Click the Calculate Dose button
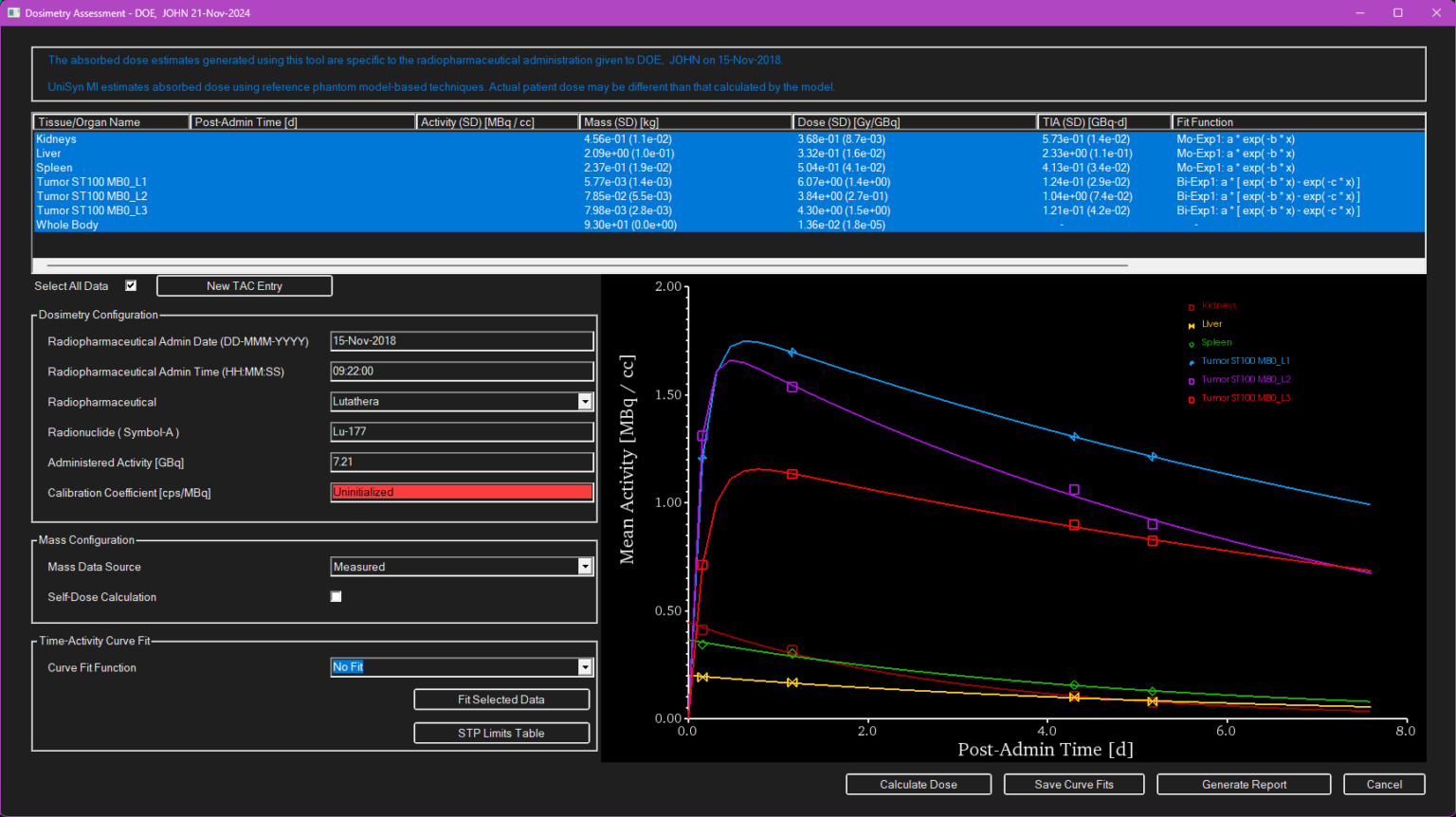The height and width of the screenshot is (817, 1456). tap(918, 784)
